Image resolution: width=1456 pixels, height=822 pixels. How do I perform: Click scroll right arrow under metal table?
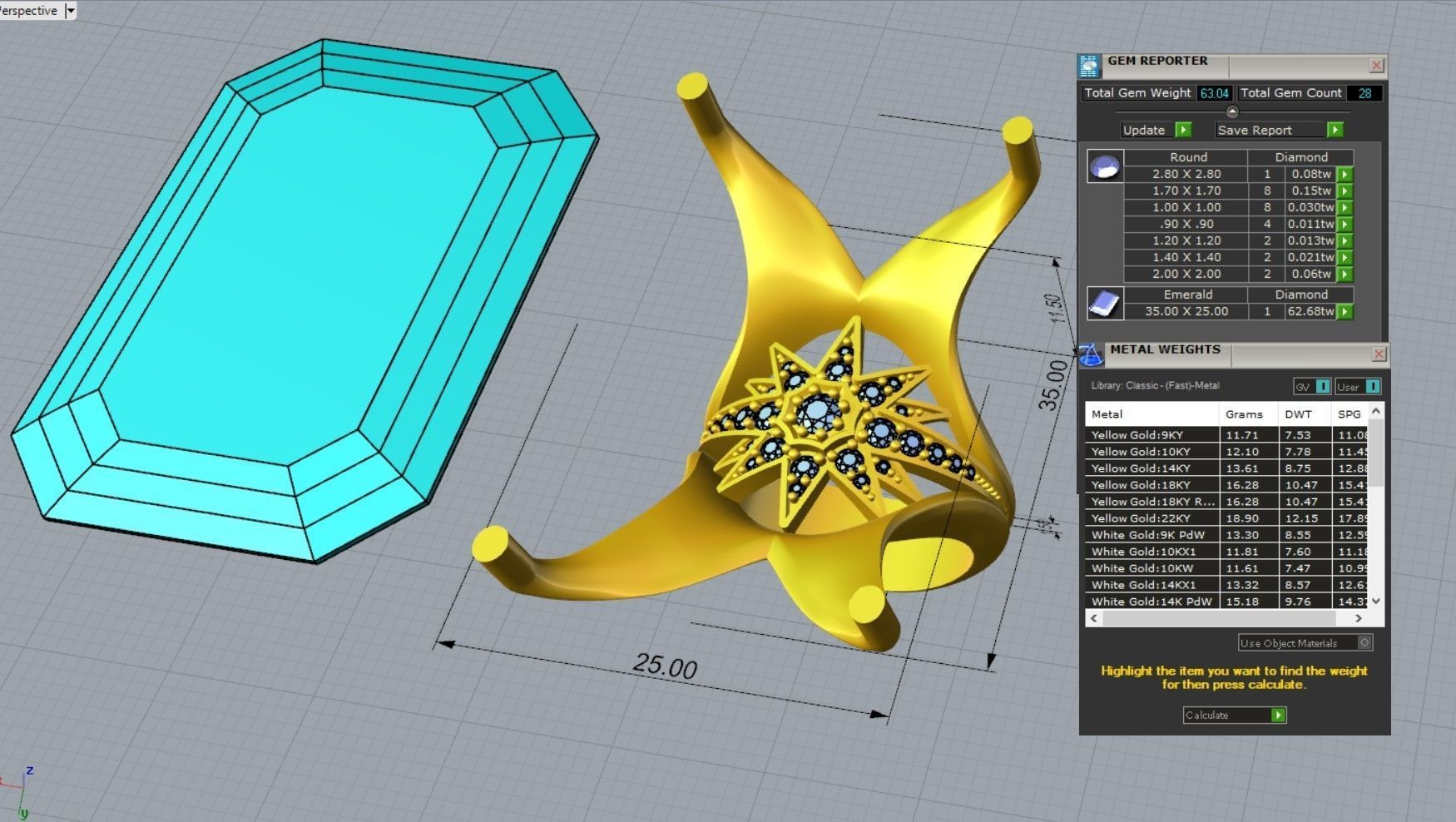1359,618
